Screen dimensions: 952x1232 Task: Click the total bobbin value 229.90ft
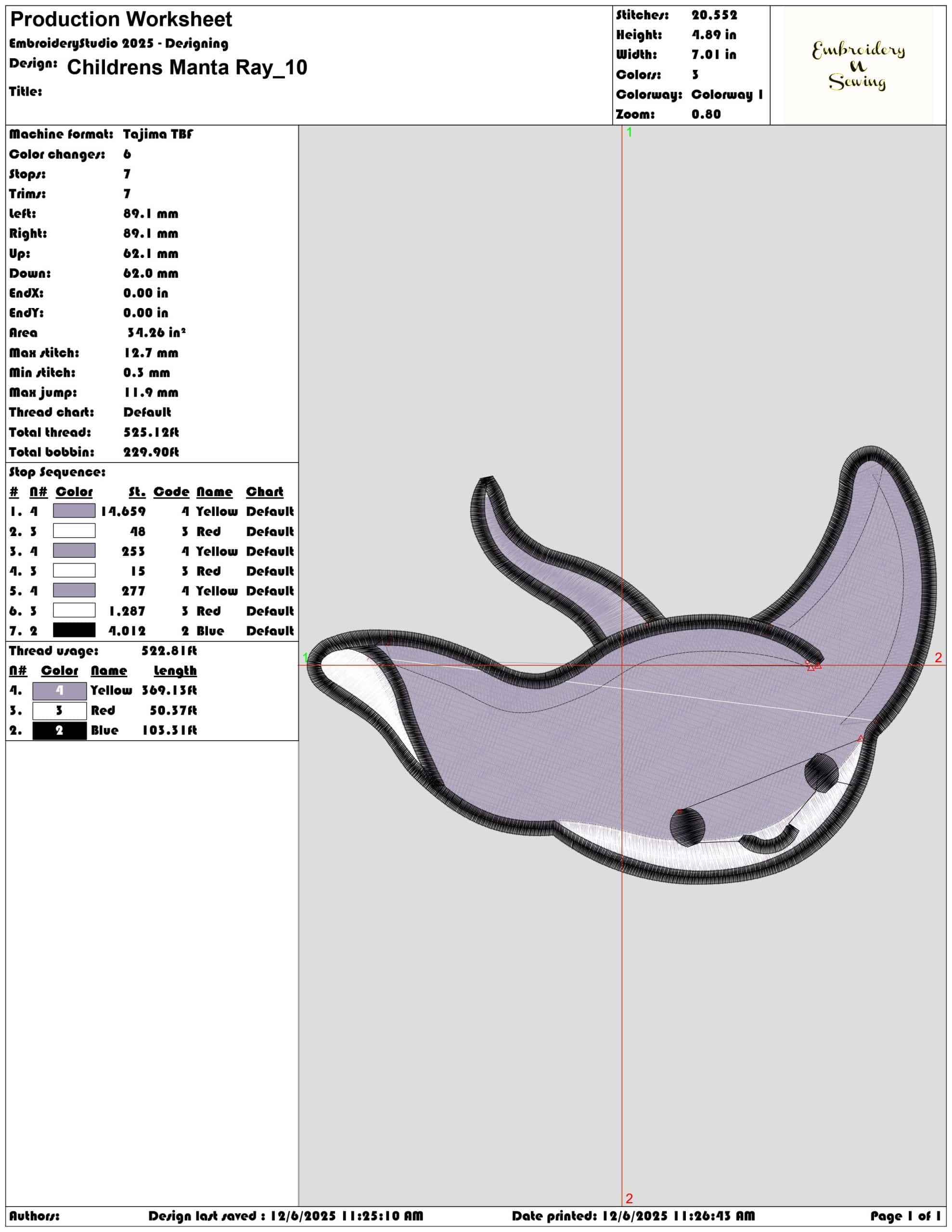tap(151, 452)
